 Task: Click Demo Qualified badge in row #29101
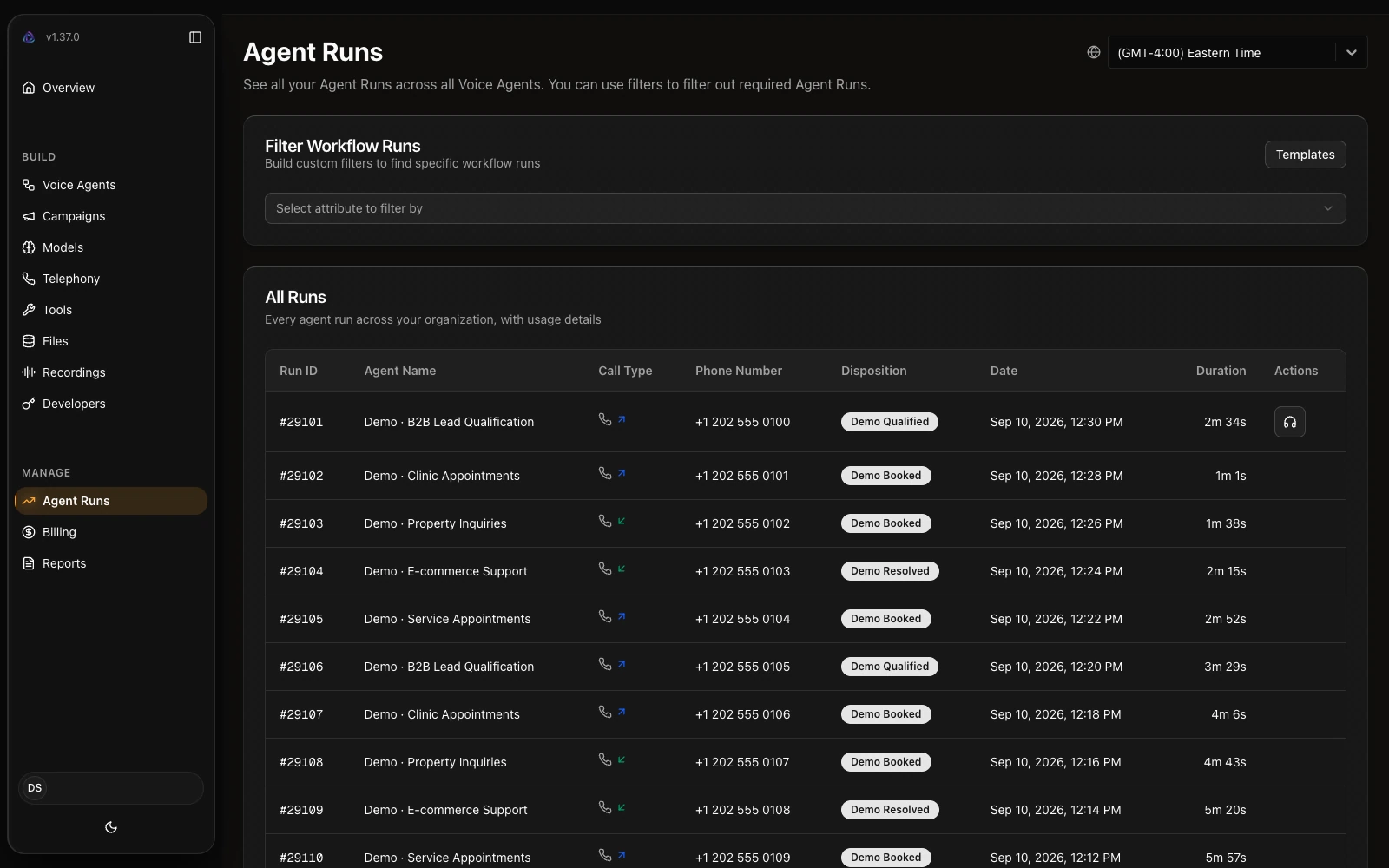click(890, 422)
